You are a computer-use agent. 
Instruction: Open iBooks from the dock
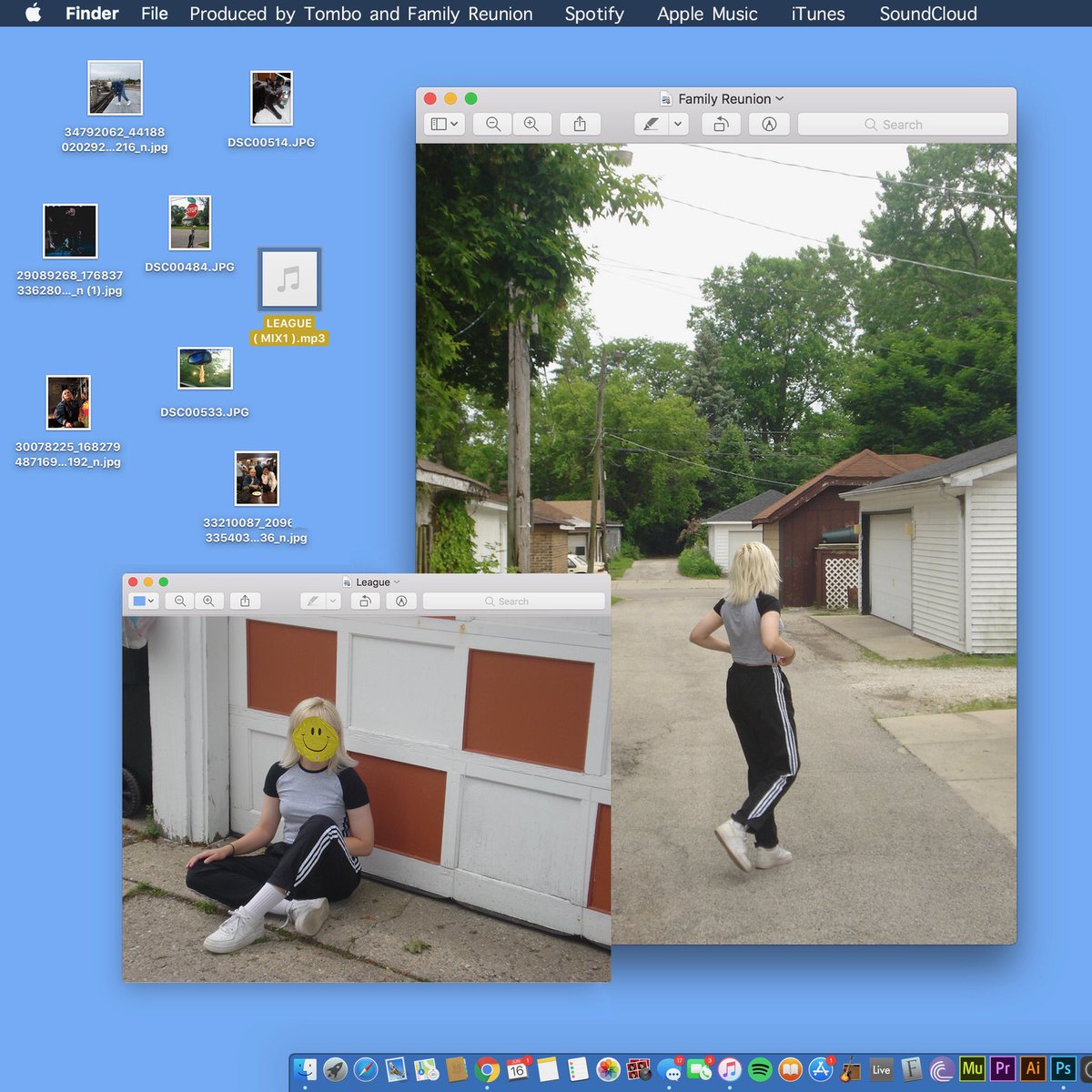(790, 1069)
